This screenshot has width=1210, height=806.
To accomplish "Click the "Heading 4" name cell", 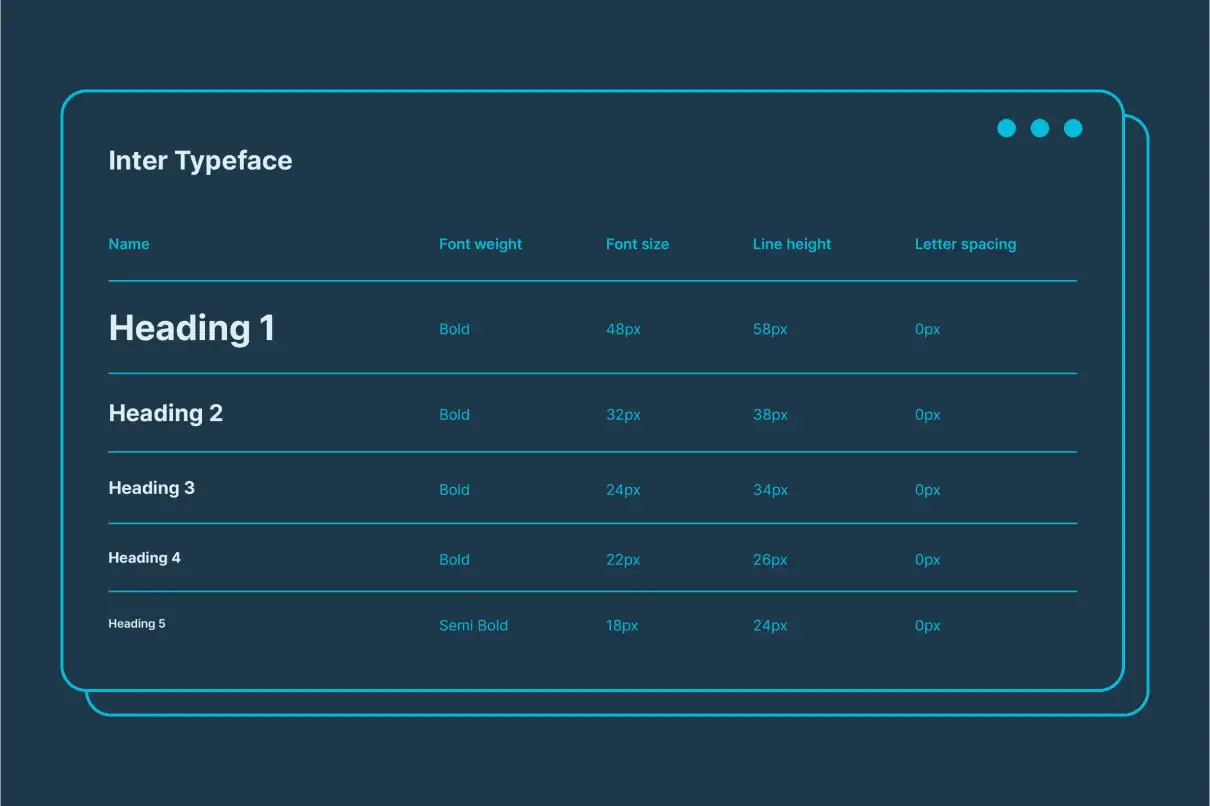I will click(x=145, y=558).
